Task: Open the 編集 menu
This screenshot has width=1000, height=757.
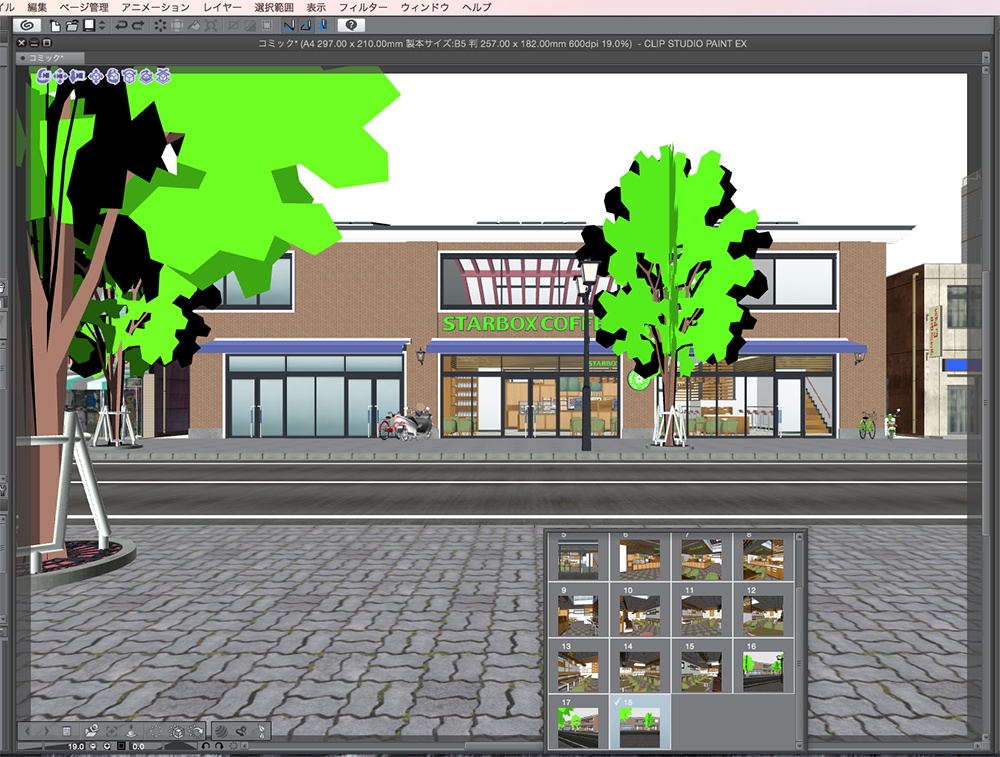Action: click(x=37, y=7)
